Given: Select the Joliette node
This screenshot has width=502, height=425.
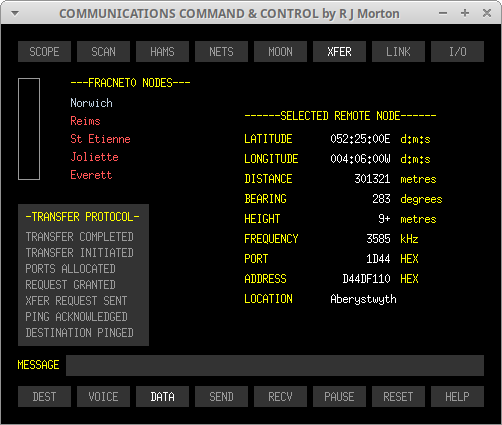Looking at the screenshot, I should 94,157.
